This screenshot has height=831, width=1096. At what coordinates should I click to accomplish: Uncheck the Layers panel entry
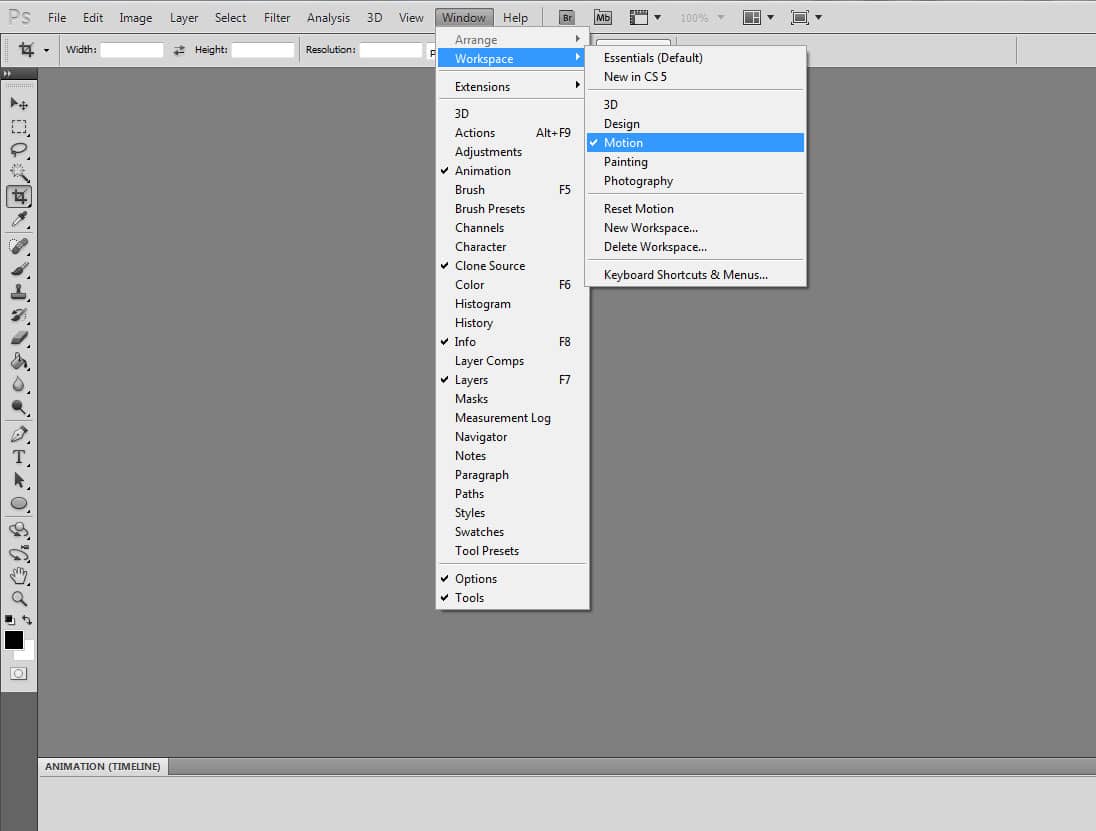click(472, 379)
